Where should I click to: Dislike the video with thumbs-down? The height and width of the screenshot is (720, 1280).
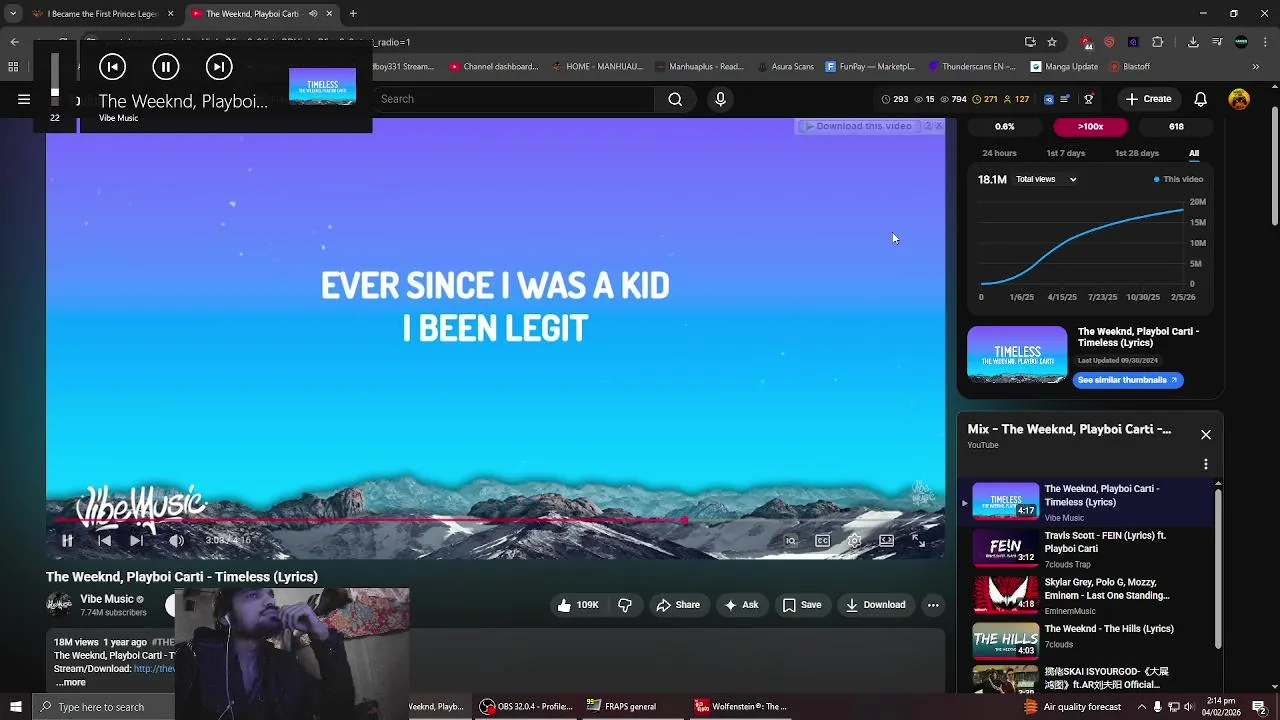click(x=625, y=605)
